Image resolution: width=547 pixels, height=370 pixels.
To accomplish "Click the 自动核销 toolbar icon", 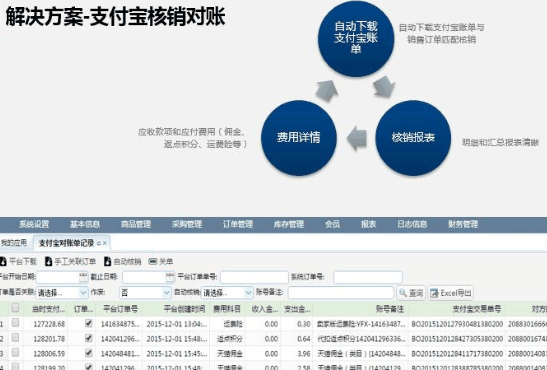I will (x=107, y=261).
